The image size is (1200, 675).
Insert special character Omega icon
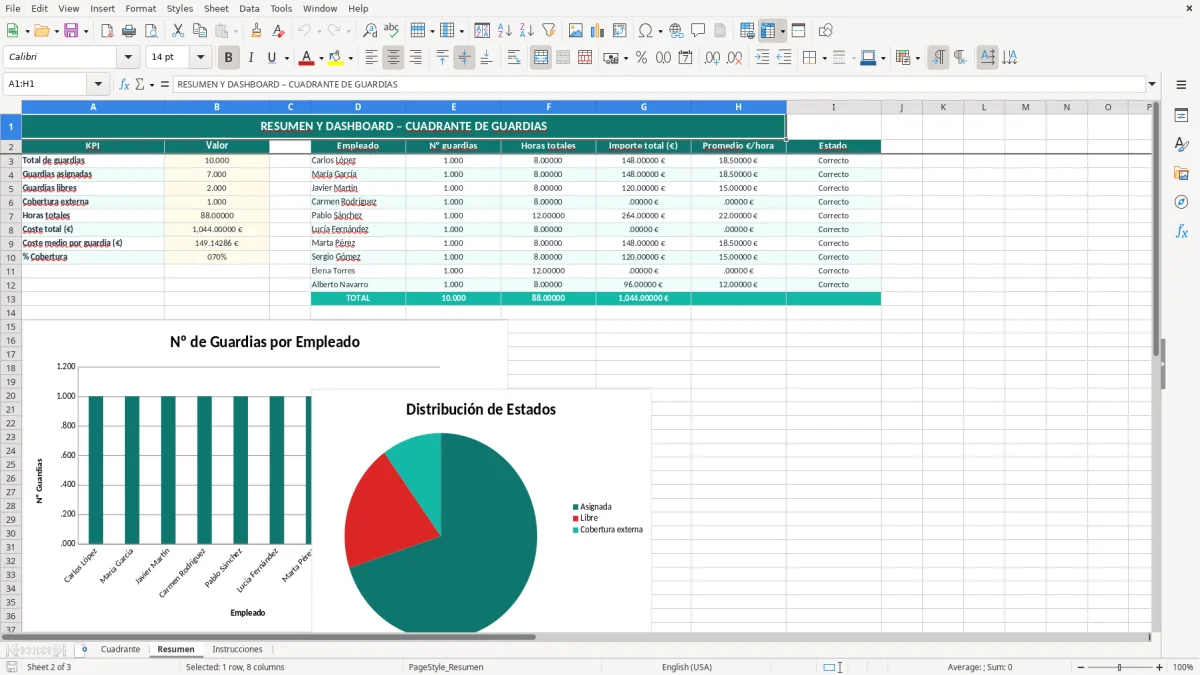coord(645,31)
